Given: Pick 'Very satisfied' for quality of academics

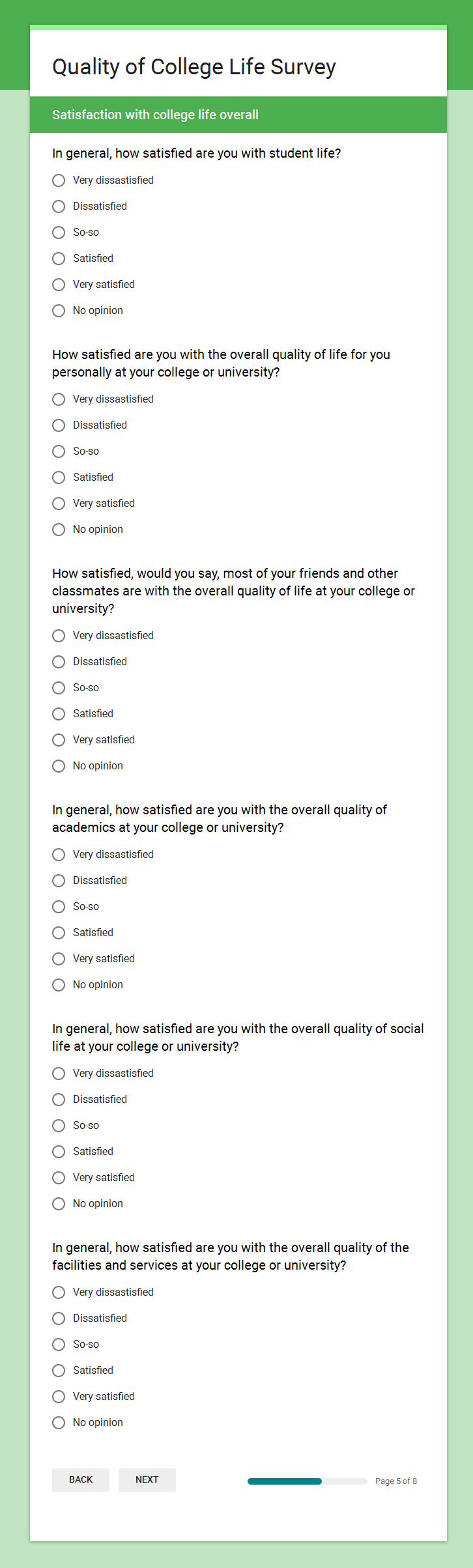Looking at the screenshot, I should pyautogui.click(x=59, y=959).
